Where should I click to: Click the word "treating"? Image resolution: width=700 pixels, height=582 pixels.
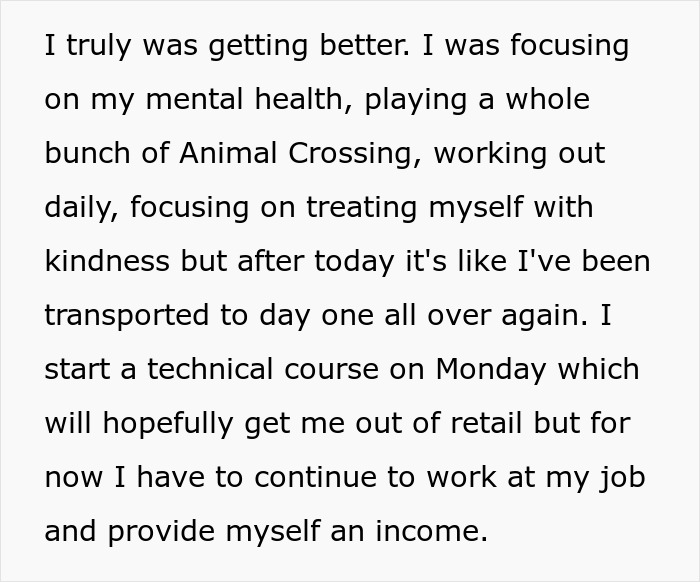[362, 208]
